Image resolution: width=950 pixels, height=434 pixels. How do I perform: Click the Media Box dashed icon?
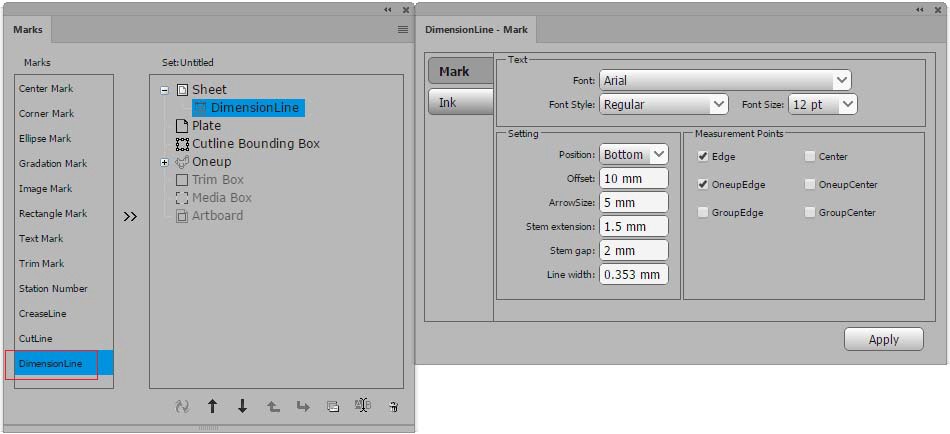point(182,198)
